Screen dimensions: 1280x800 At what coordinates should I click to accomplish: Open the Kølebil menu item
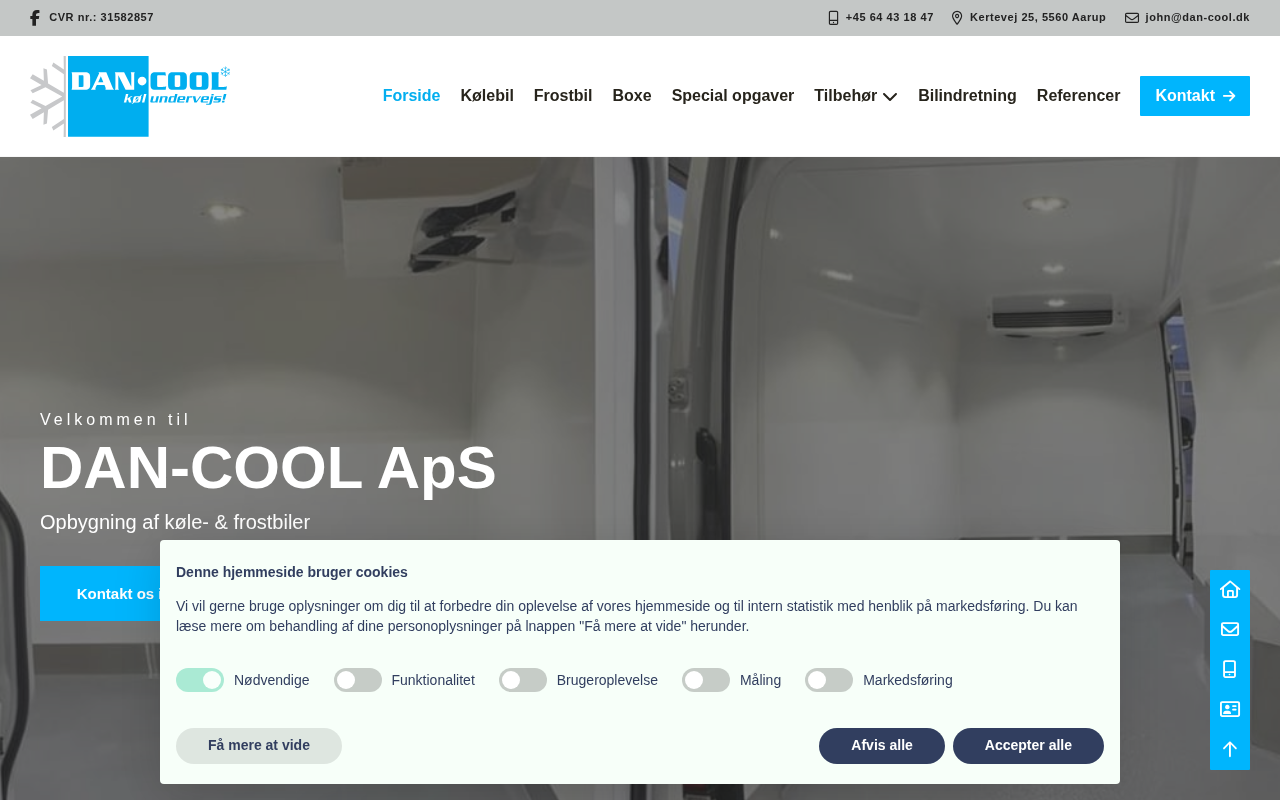tap(487, 96)
